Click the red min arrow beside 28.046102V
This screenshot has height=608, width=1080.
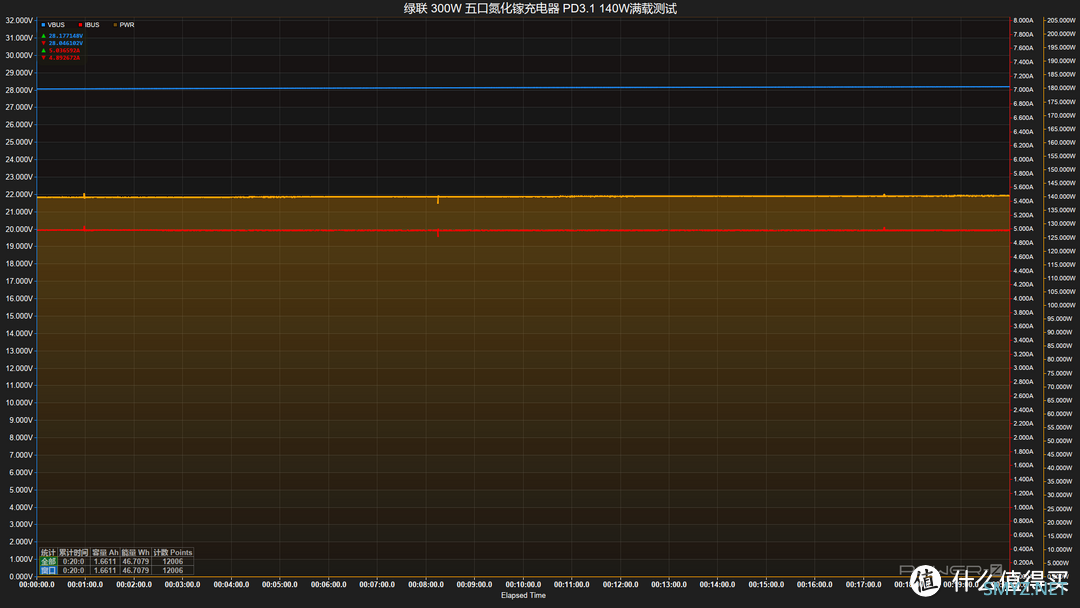click(x=43, y=43)
